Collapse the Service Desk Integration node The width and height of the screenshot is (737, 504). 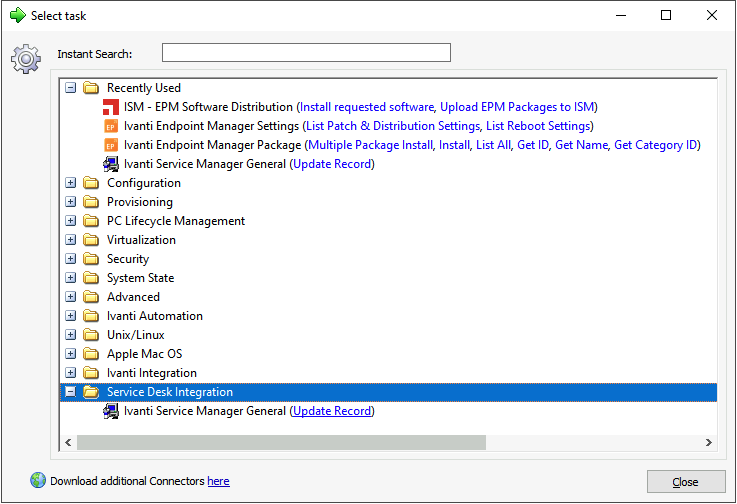(71, 392)
